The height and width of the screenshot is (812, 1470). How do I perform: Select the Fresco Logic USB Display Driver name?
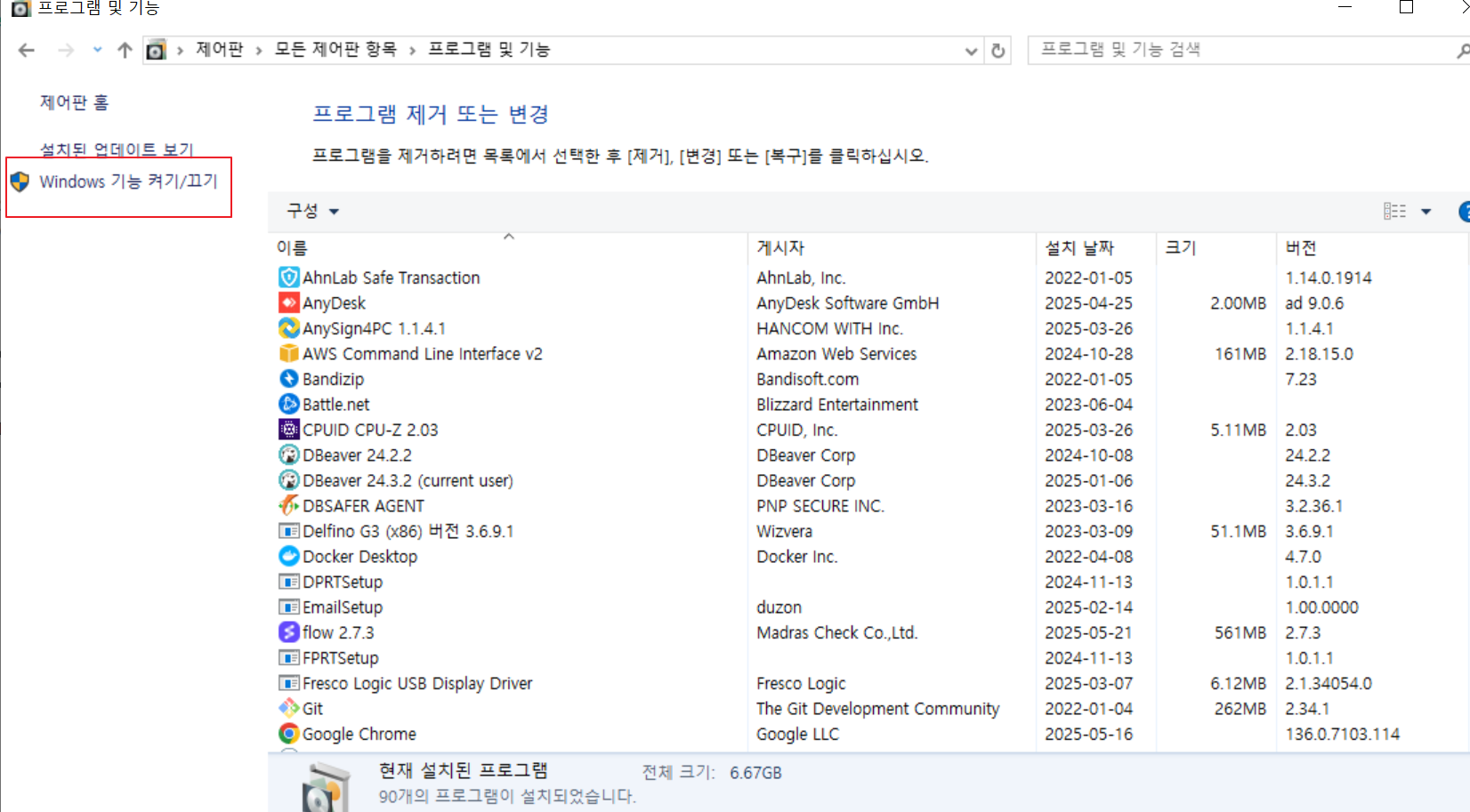[x=417, y=683]
